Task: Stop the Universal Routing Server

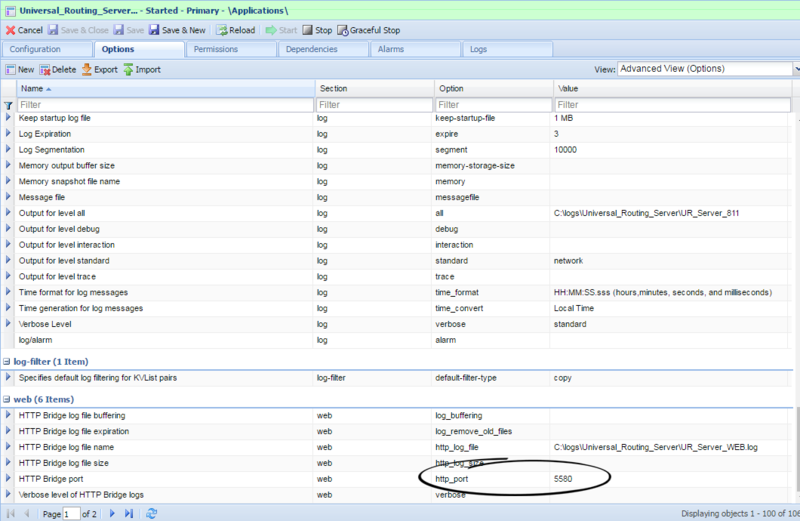Action: click(x=317, y=30)
